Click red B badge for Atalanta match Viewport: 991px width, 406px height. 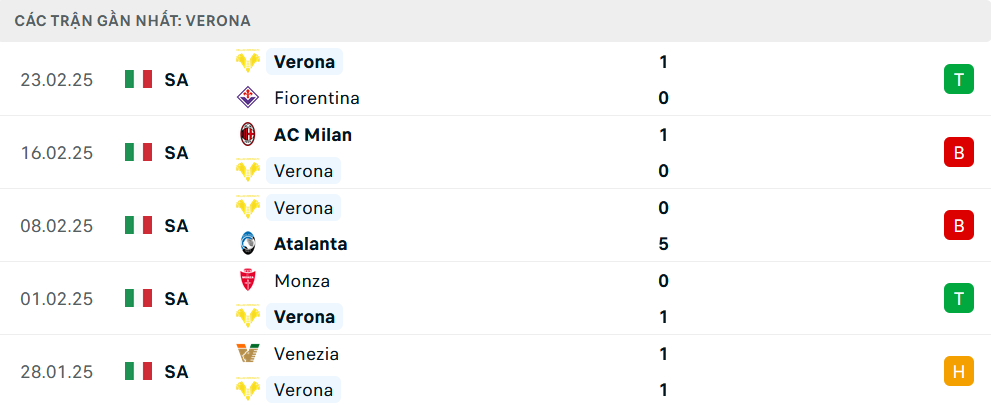pyautogui.click(x=958, y=226)
